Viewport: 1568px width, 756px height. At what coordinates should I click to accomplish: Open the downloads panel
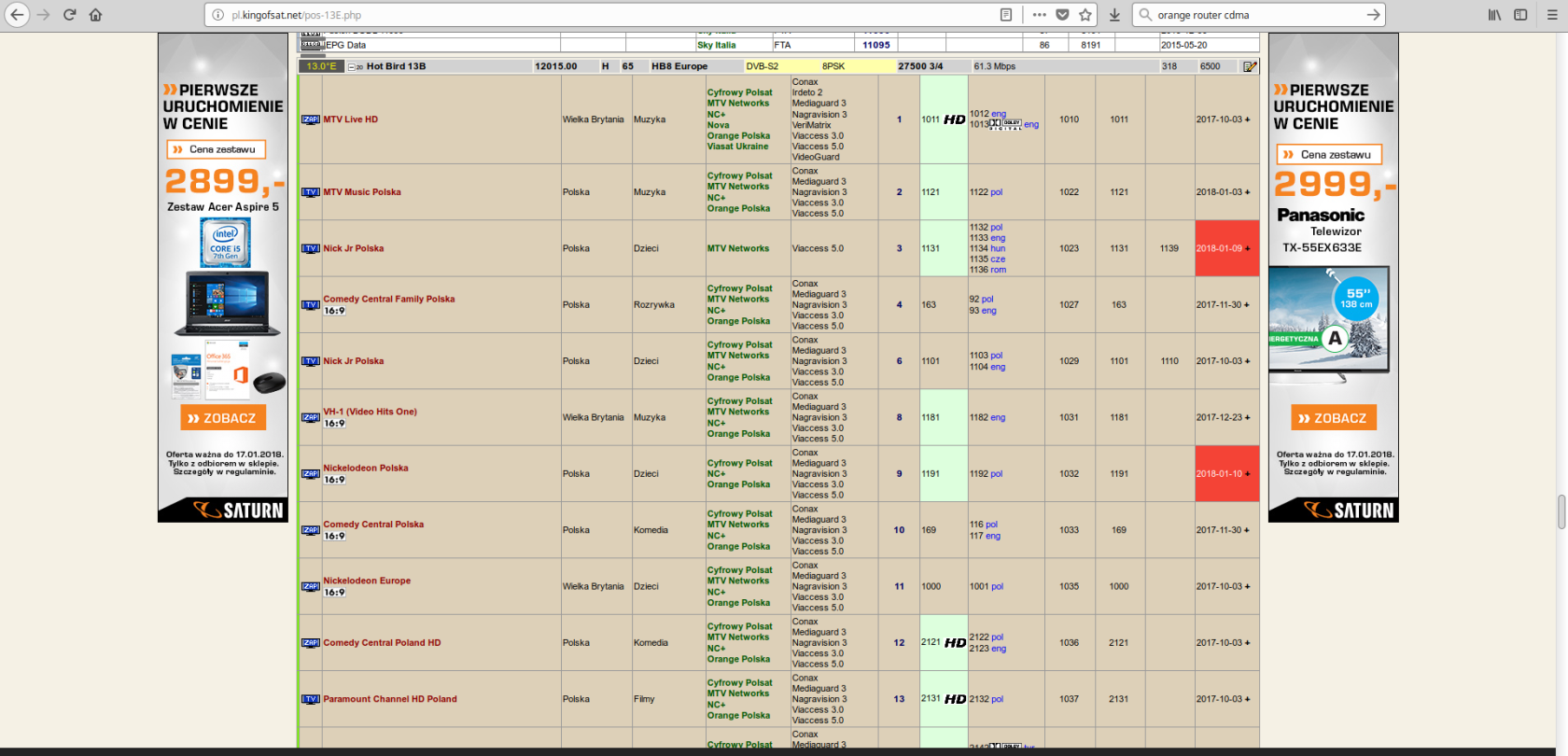coord(1114,15)
